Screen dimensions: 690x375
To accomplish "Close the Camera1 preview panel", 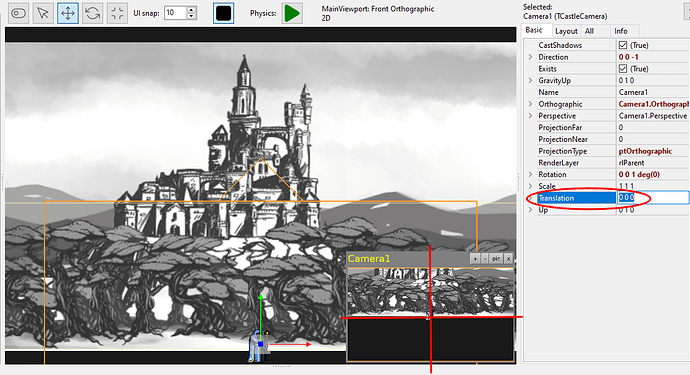I will [x=508, y=258].
